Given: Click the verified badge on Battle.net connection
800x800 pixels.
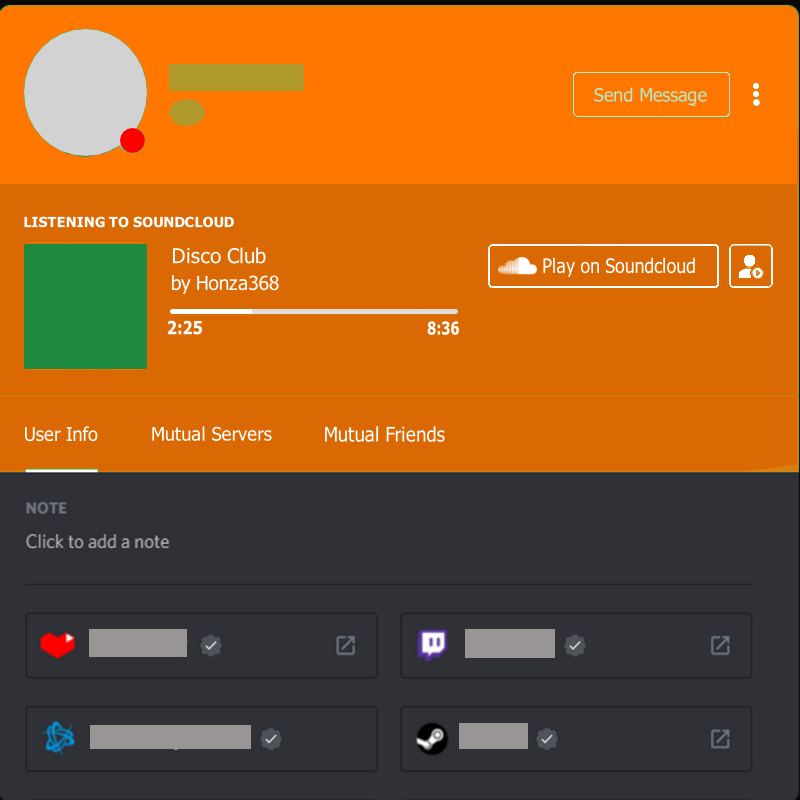Looking at the screenshot, I should pyautogui.click(x=271, y=736).
